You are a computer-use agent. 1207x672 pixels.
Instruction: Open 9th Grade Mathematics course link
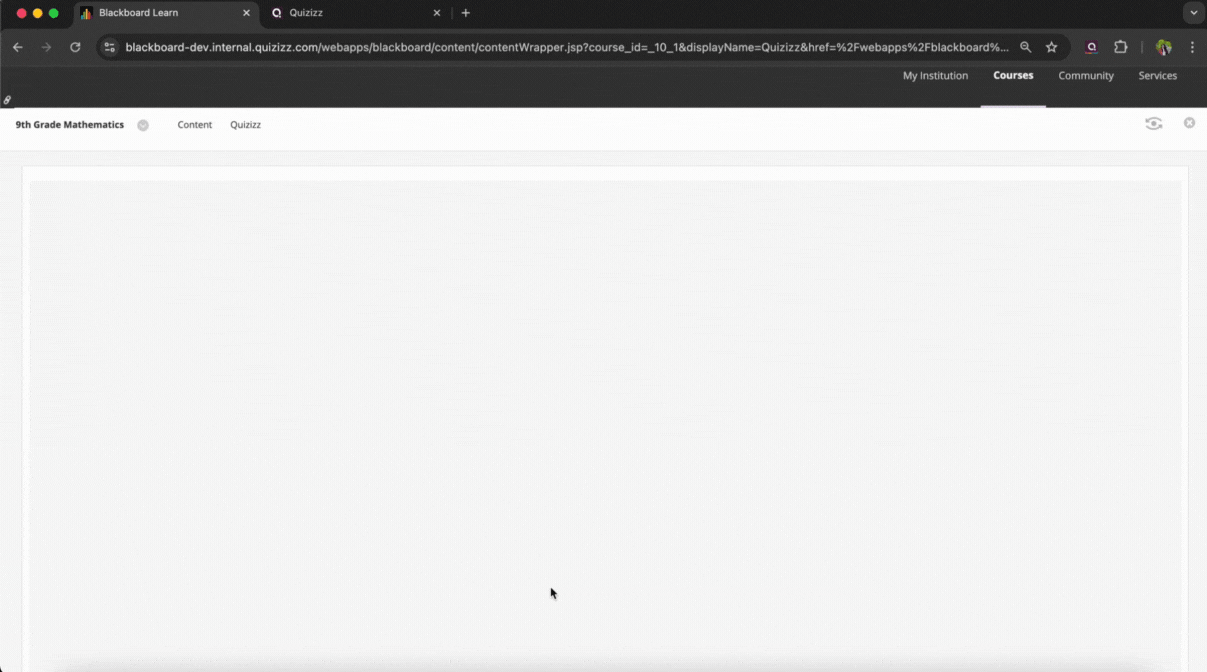tap(70, 125)
